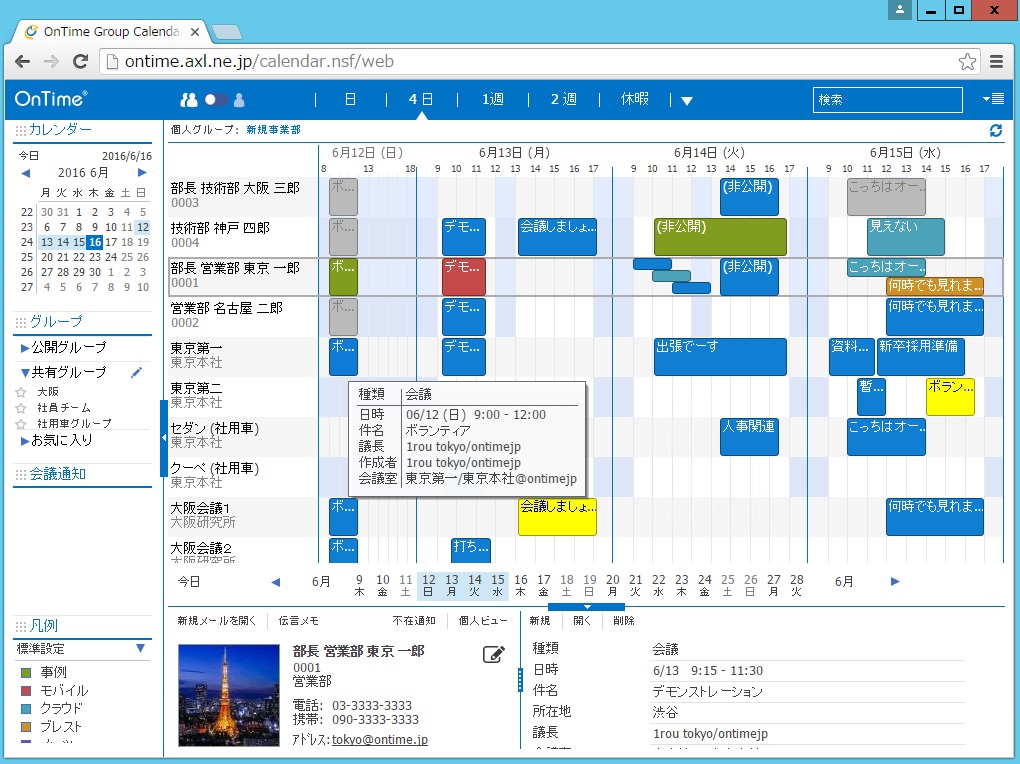Screen dimensions: 1020x764
Task: Select date 16 in mini calendar
Action: [x=95, y=242]
